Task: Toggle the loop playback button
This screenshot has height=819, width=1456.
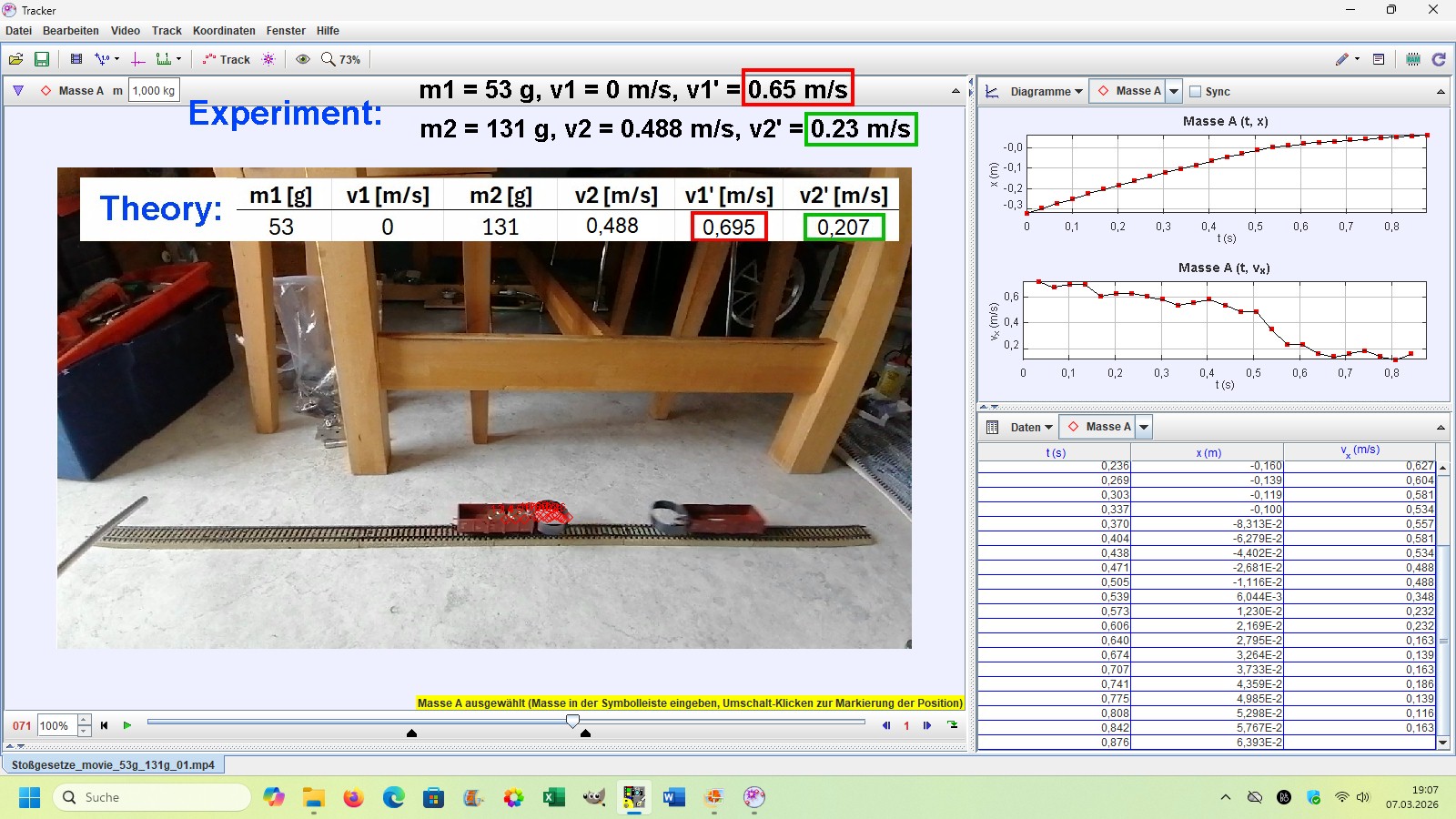Action: tap(953, 725)
